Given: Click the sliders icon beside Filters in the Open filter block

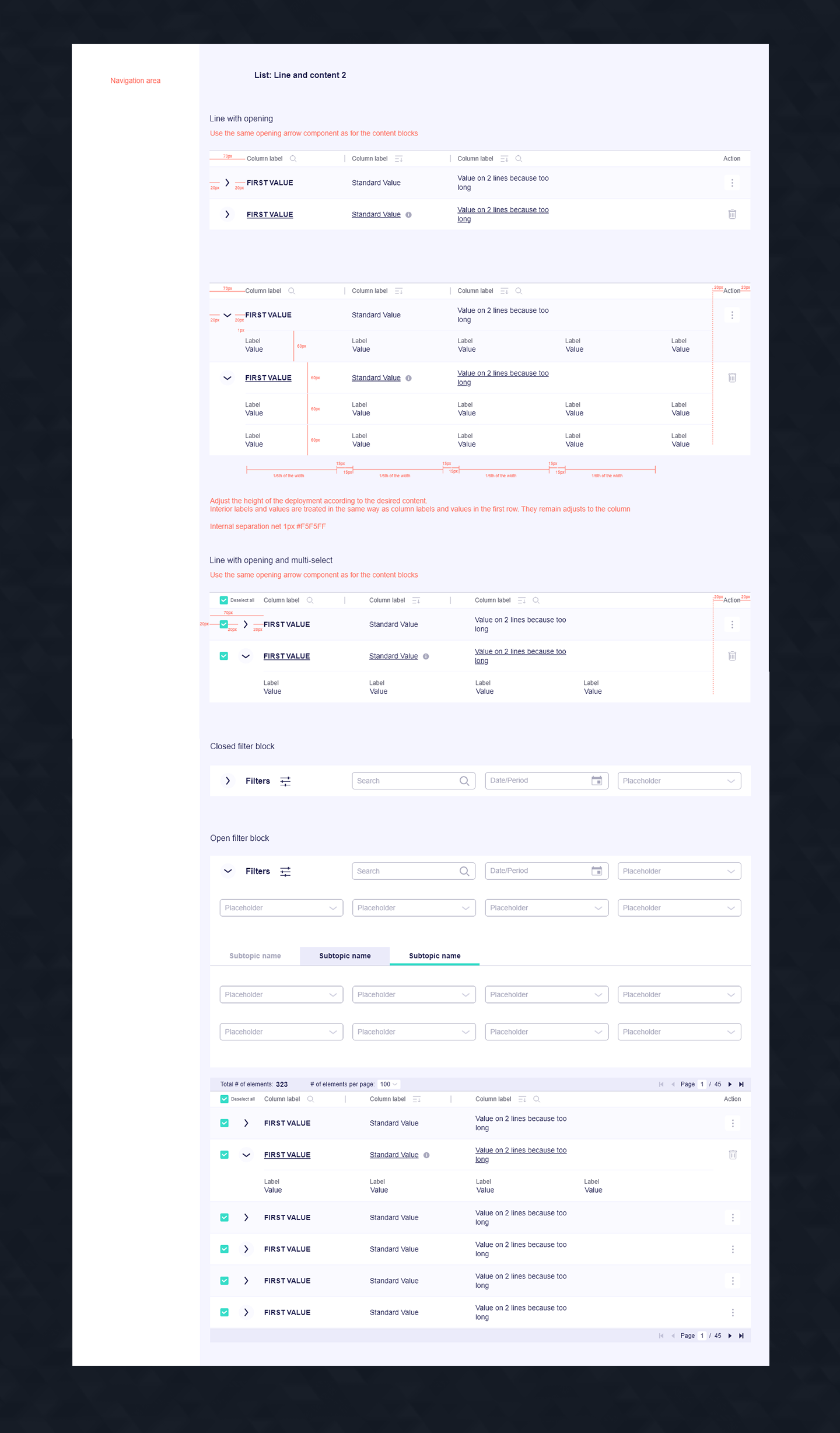Looking at the screenshot, I should [285, 872].
